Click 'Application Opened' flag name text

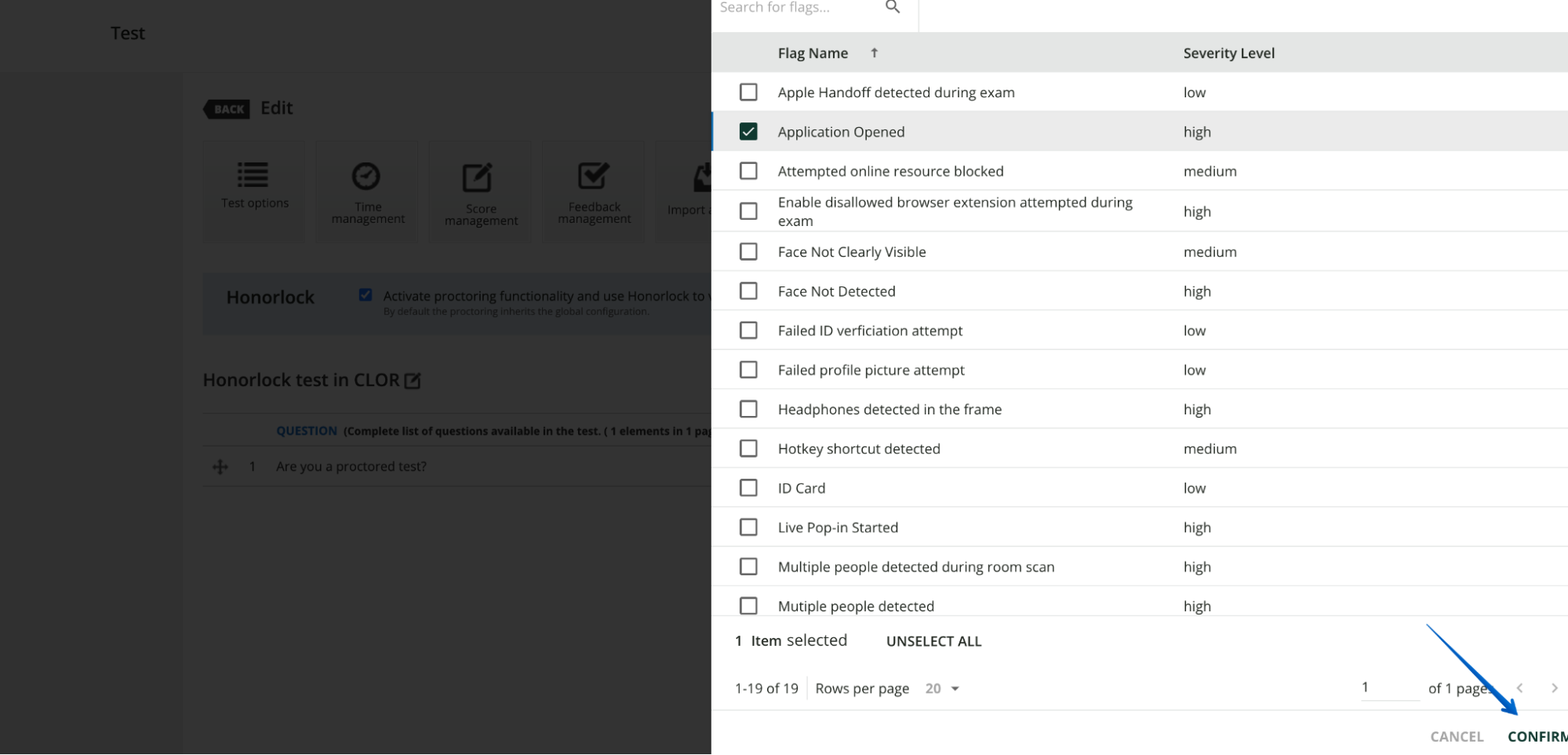(x=841, y=132)
